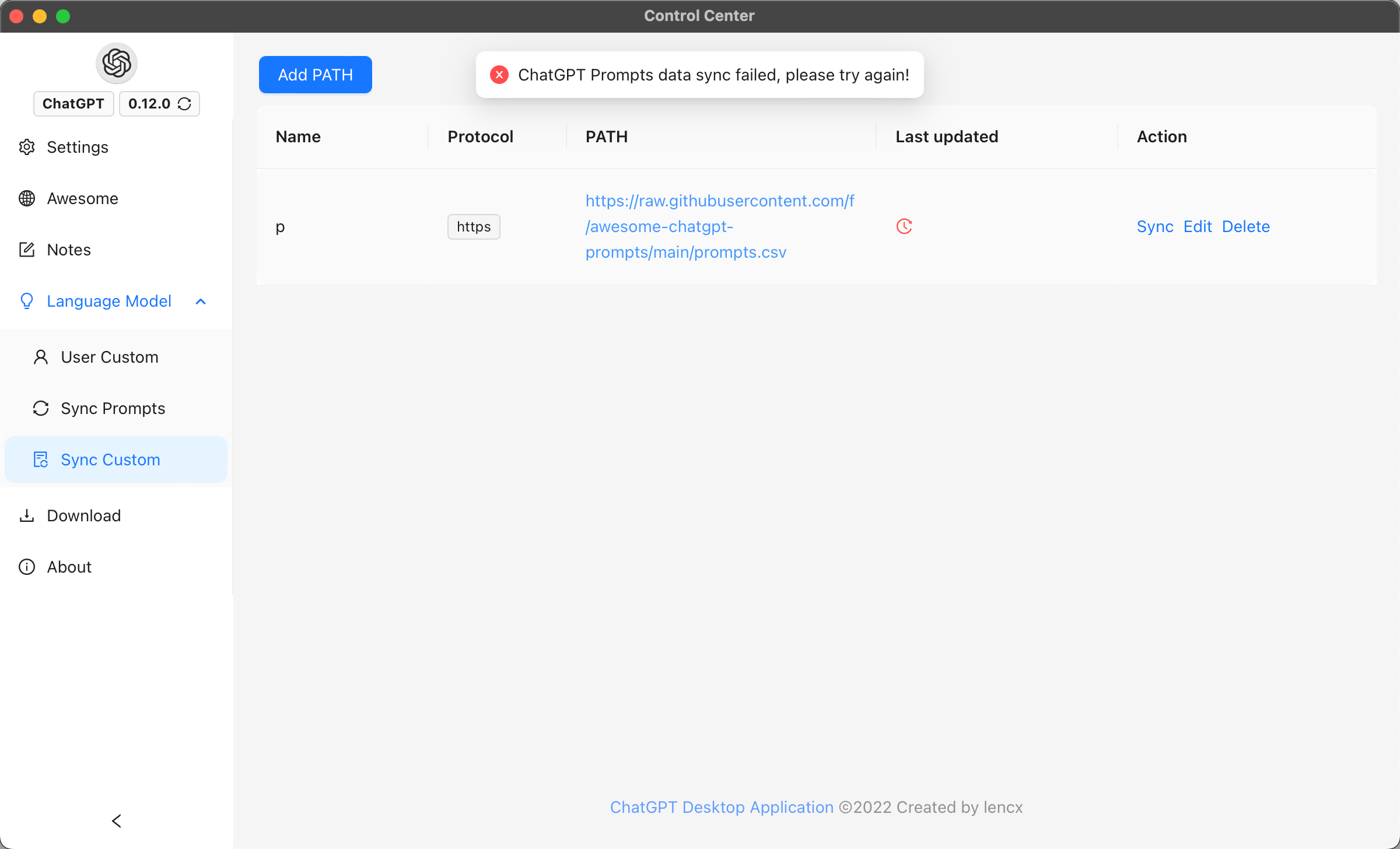Click the red clock icon under Last updated
The height and width of the screenshot is (849, 1400).
pyautogui.click(x=904, y=226)
